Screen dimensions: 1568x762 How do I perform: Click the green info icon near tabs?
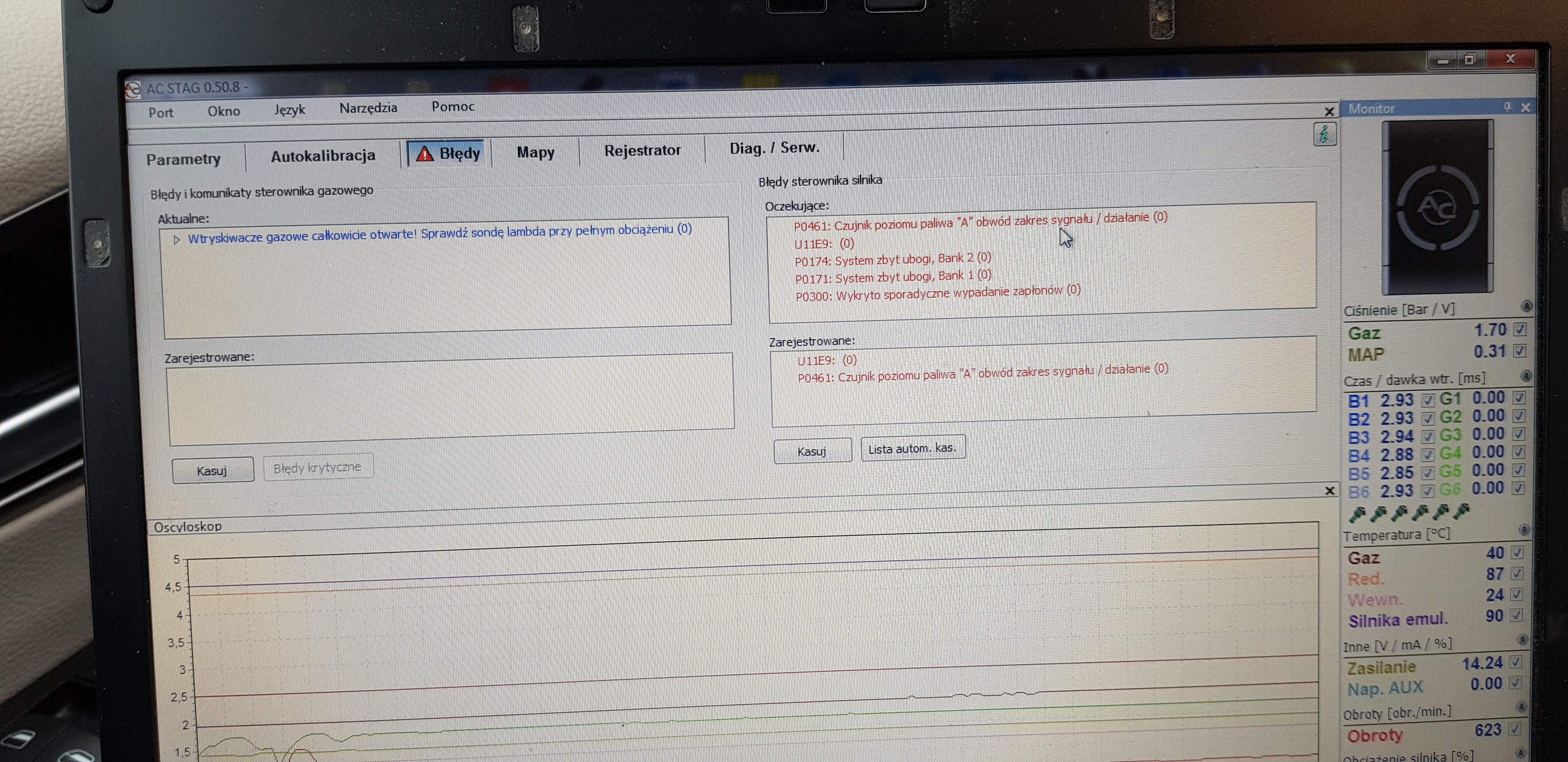click(x=1324, y=135)
